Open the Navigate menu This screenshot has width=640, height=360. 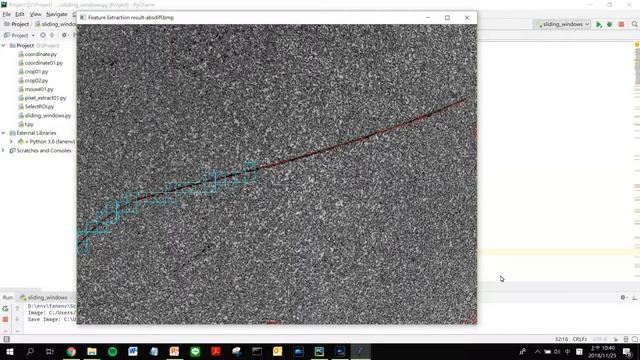coord(57,14)
